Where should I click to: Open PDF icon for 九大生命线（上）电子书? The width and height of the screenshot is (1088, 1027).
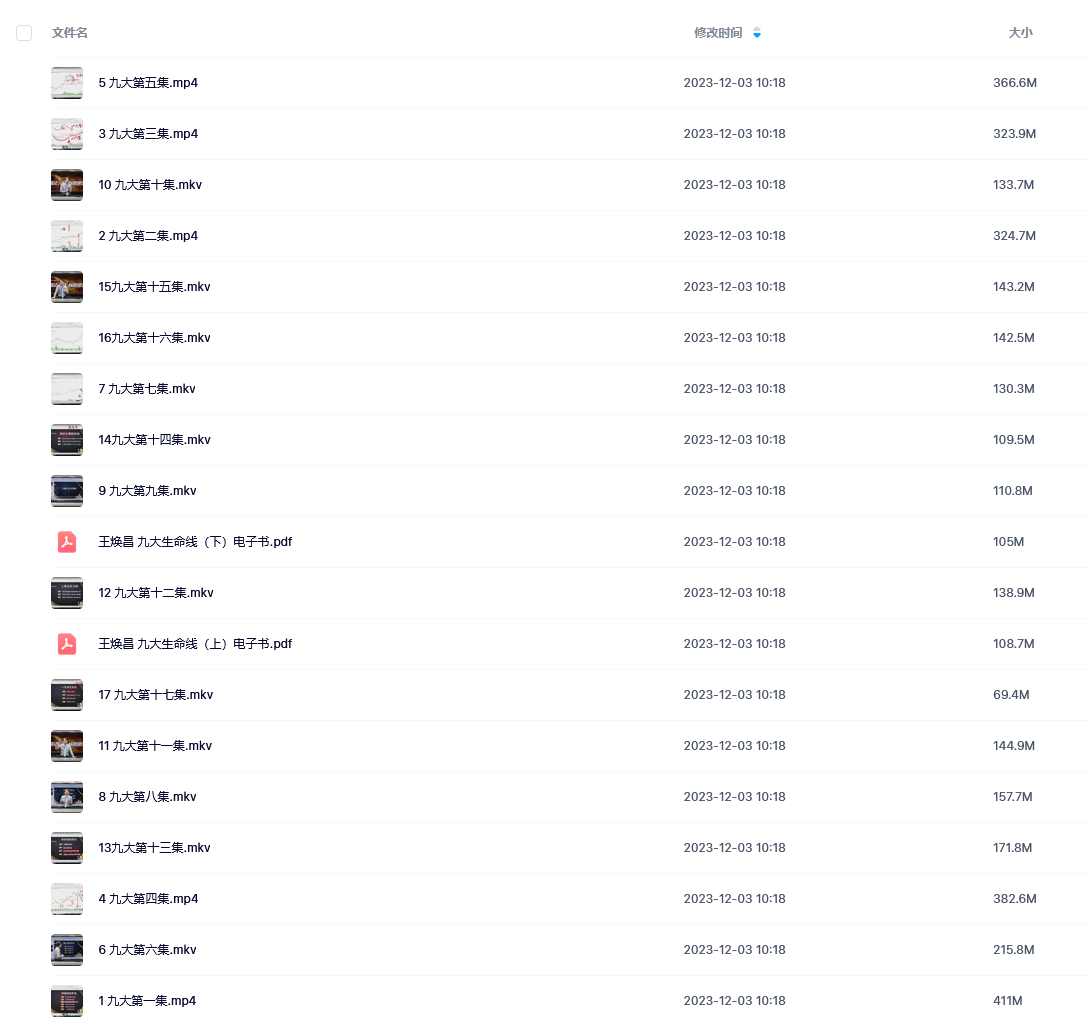point(67,644)
